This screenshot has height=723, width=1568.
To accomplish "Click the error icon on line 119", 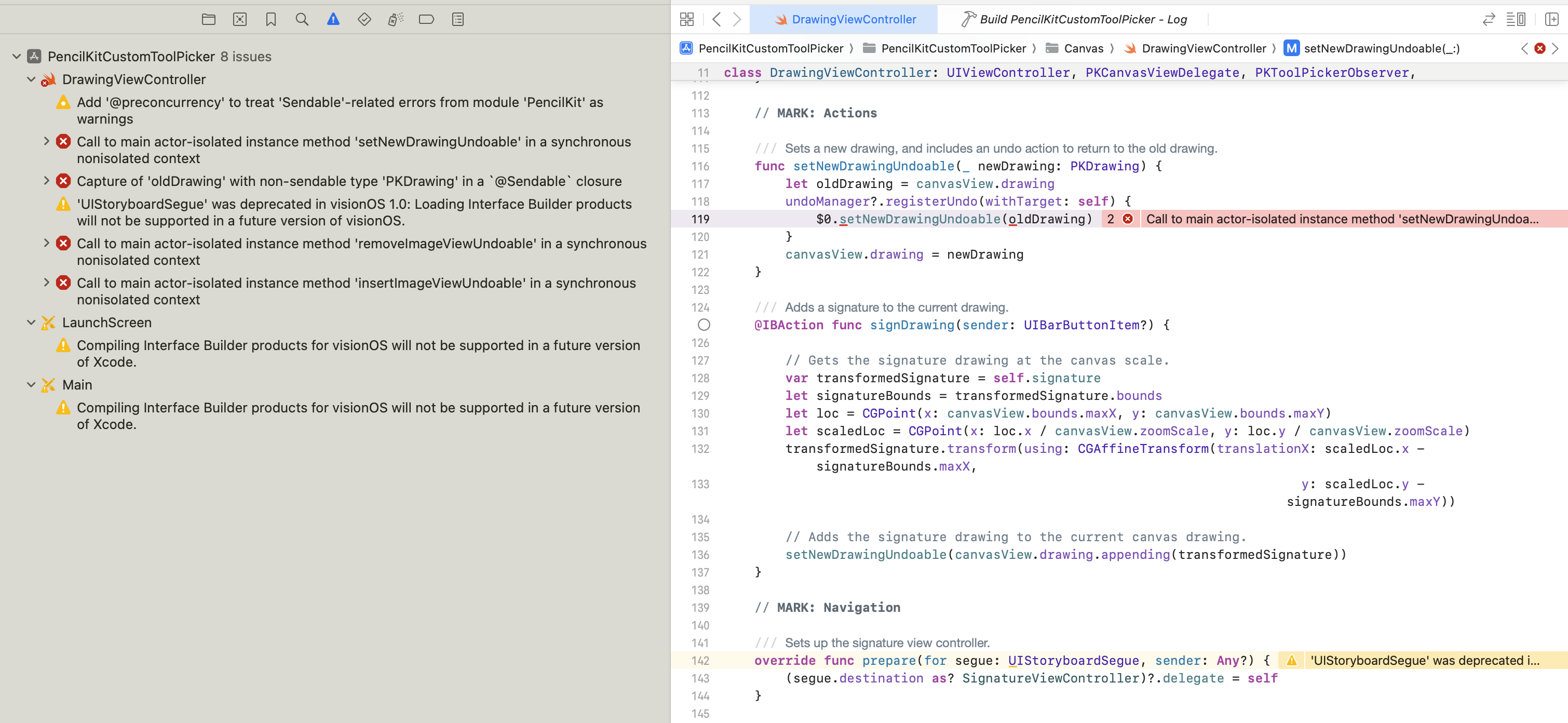I will 1128,219.
